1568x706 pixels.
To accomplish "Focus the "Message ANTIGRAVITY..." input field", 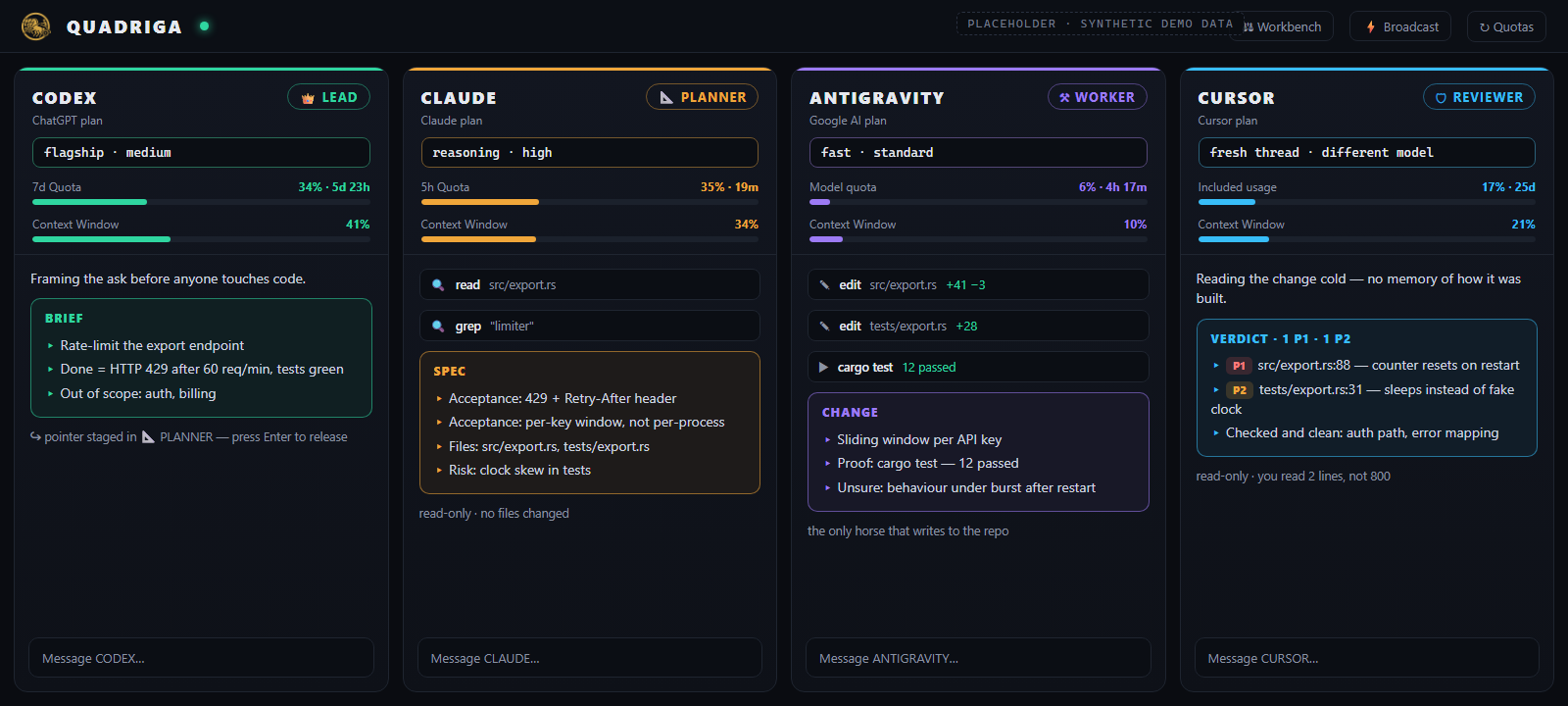I will pyautogui.click(x=978, y=658).
